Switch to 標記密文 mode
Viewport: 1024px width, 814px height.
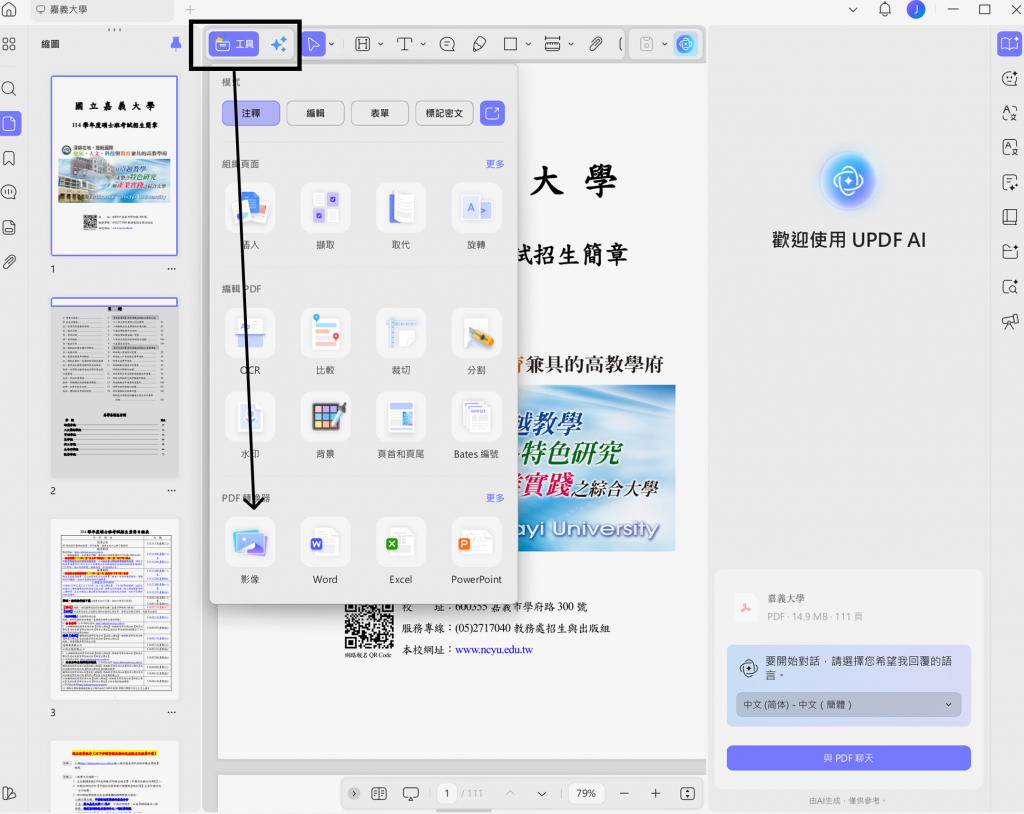pyautogui.click(x=445, y=113)
